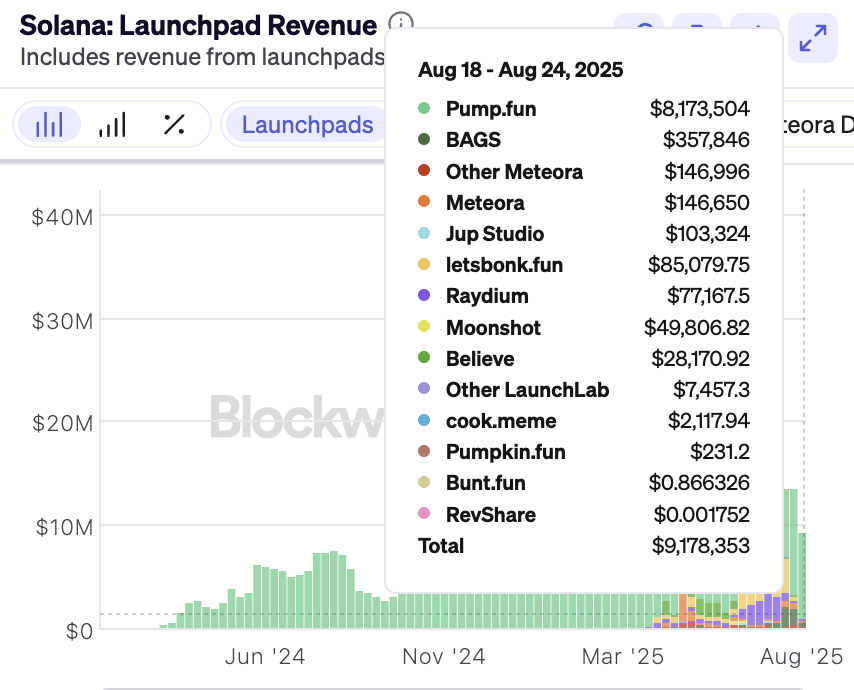Click the Raydium purple legend dot

click(x=424, y=296)
